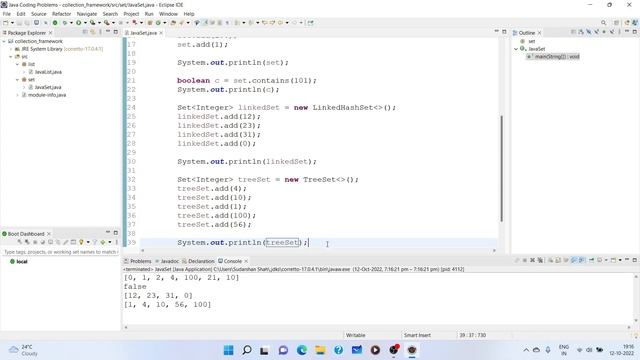Maximize the Outline panel
640x360 pixels.
[x=635, y=31]
